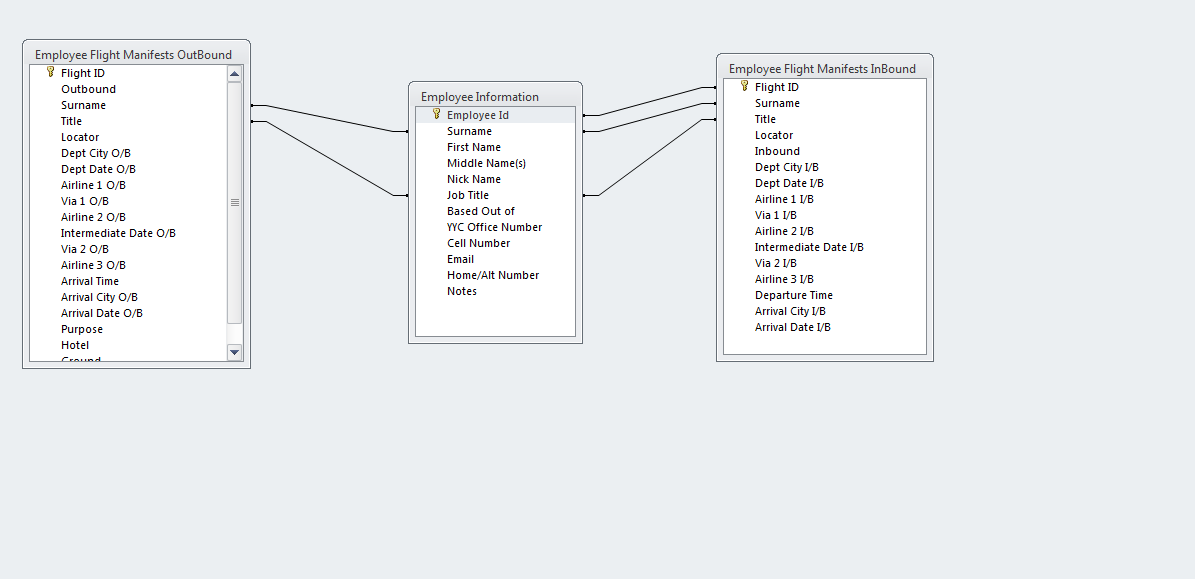Select Locator in the InBound table
The height and width of the screenshot is (579, 1195).
[774, 135]
